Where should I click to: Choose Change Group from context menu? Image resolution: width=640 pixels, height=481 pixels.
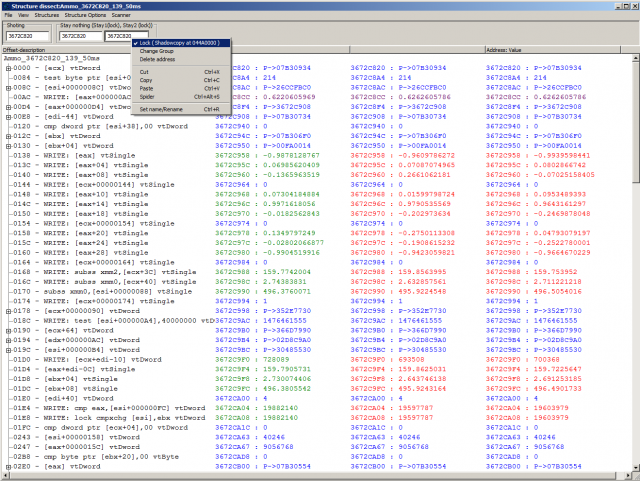(x=155, y=53)
